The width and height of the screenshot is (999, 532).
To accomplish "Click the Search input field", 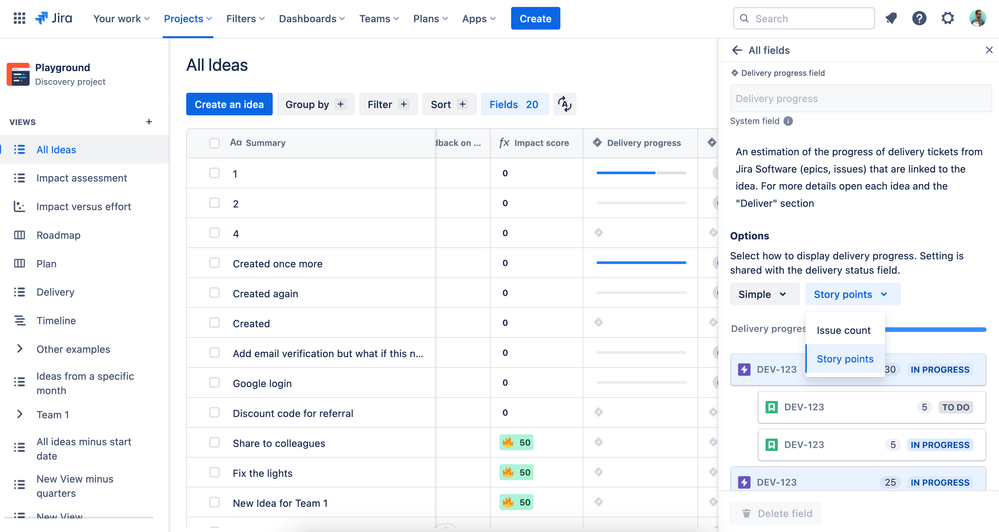I will click(x=804, y=18).
